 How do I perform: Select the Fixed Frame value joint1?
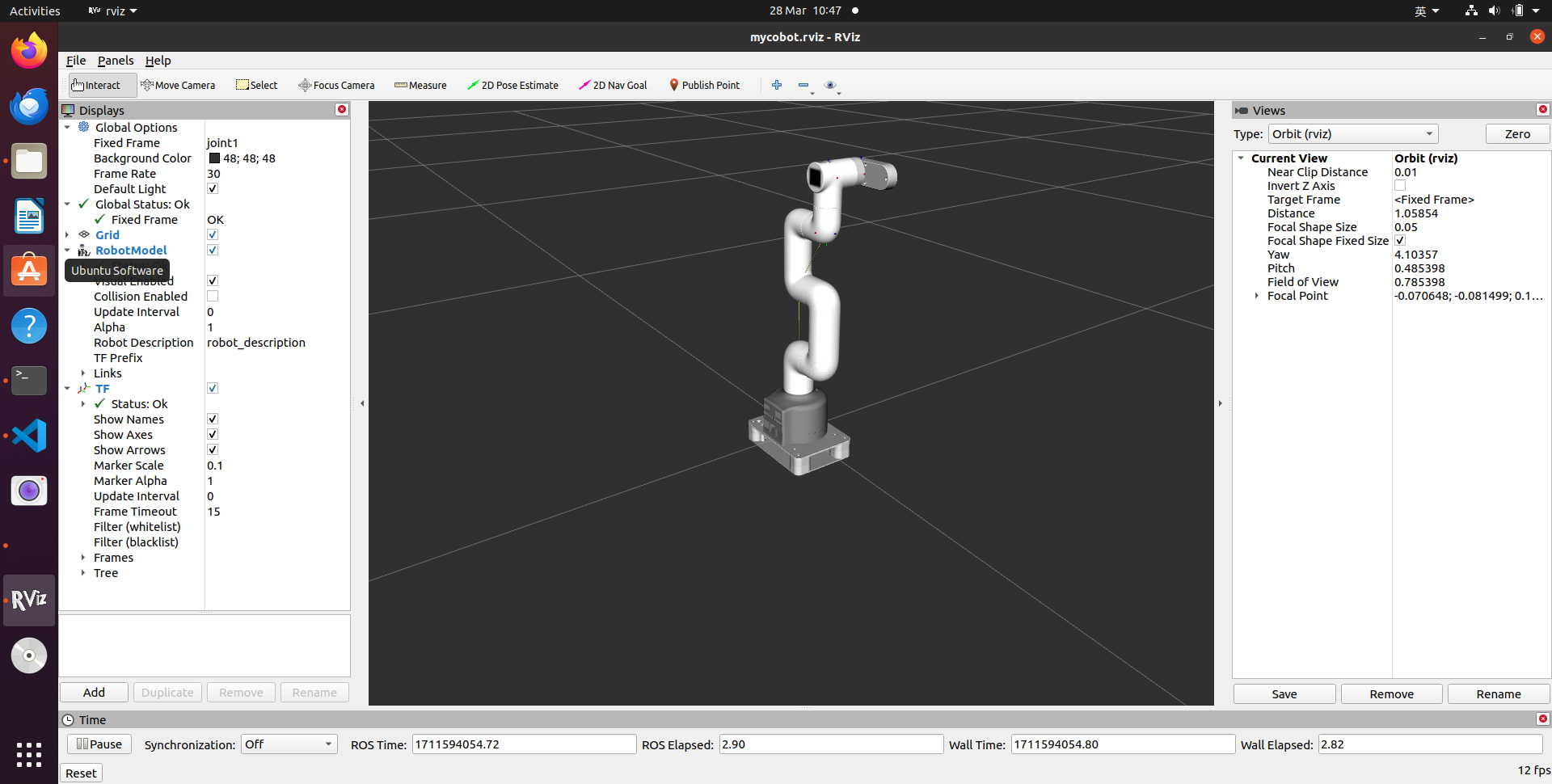point(222,143)
